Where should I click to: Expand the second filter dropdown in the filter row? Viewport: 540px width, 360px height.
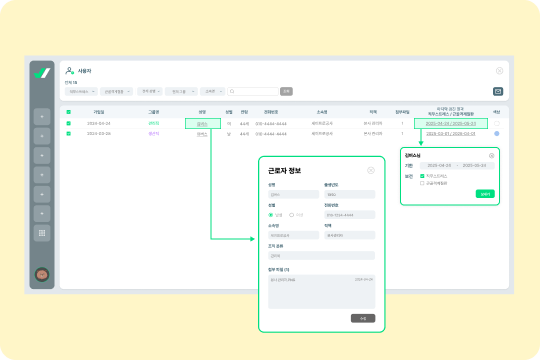coord(116,91)
